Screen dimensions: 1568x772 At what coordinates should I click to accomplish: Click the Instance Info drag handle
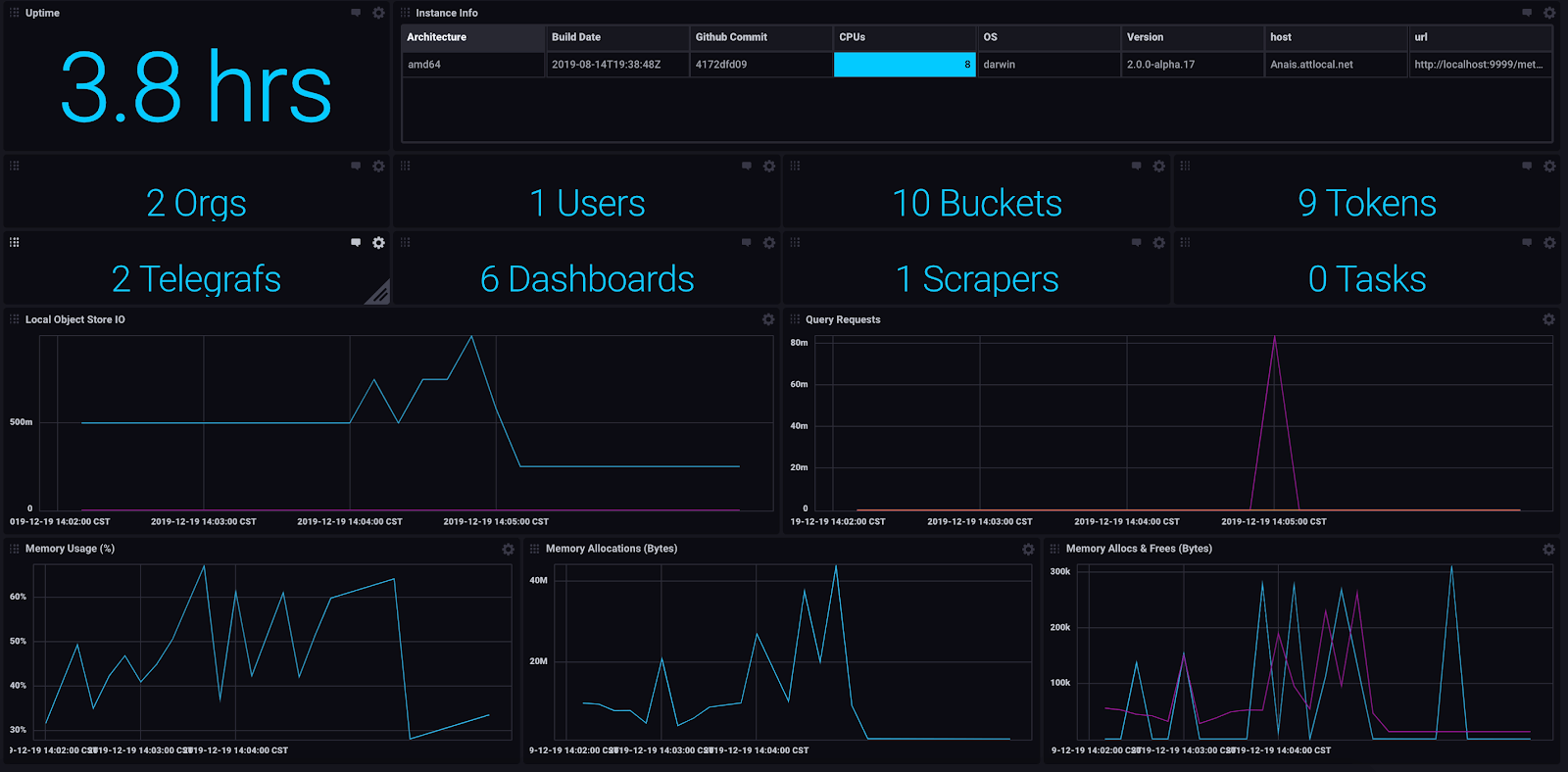coord(406,13)
